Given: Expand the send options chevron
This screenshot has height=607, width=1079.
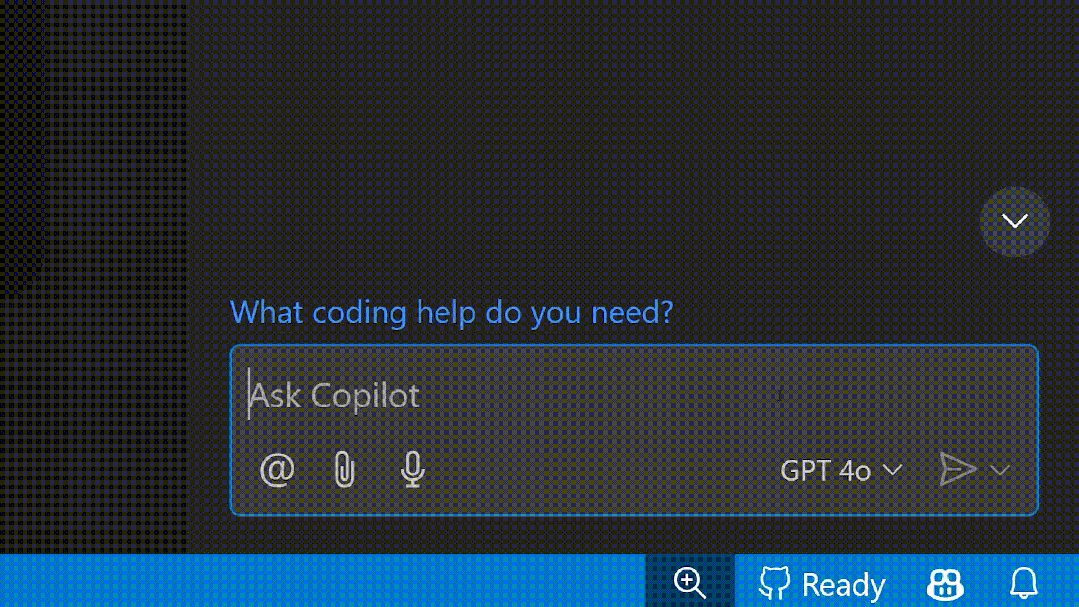Looking at the screenshot, I should click(x=998, y=469).
